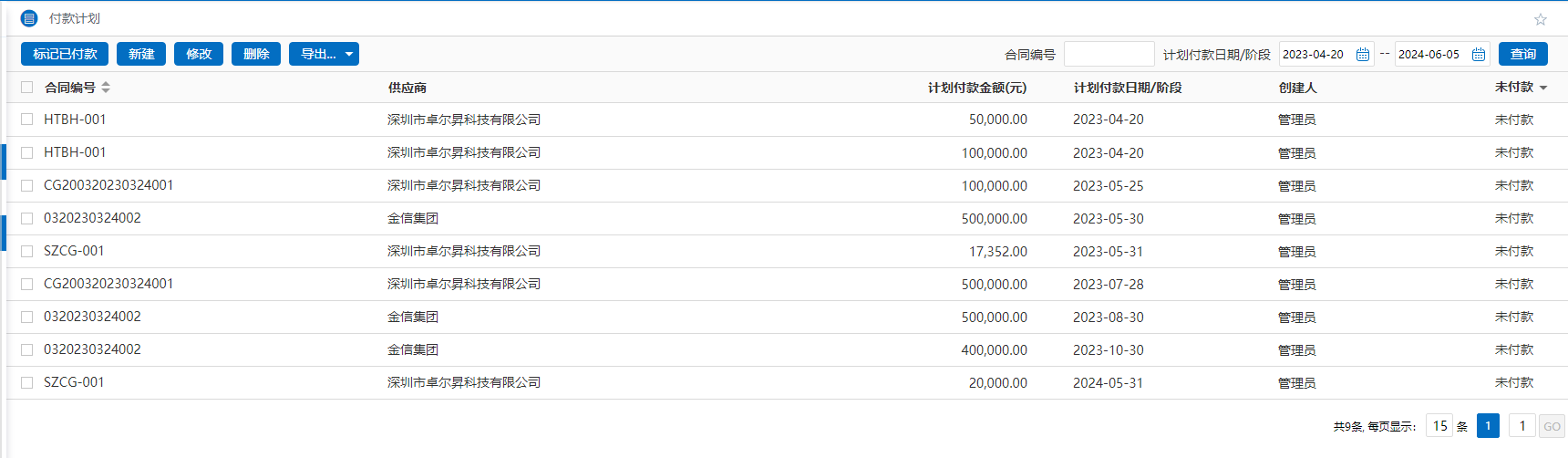
Task: Open the 未付款 status filter dropdown
Action: pyautogui.click(x=1543, y=88)
